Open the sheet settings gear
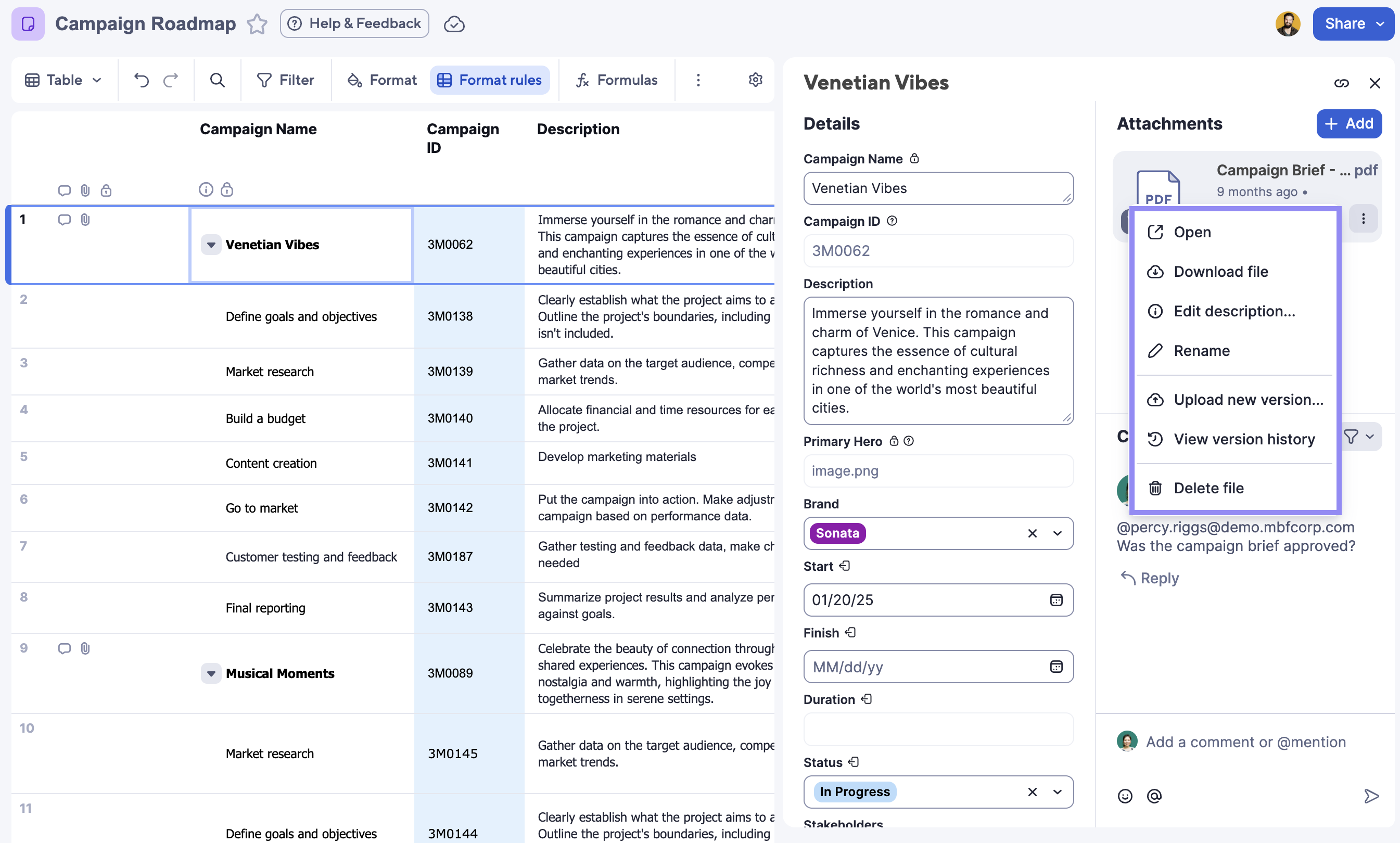Screen dimensions: 1400x843 (x=755, y=80)
